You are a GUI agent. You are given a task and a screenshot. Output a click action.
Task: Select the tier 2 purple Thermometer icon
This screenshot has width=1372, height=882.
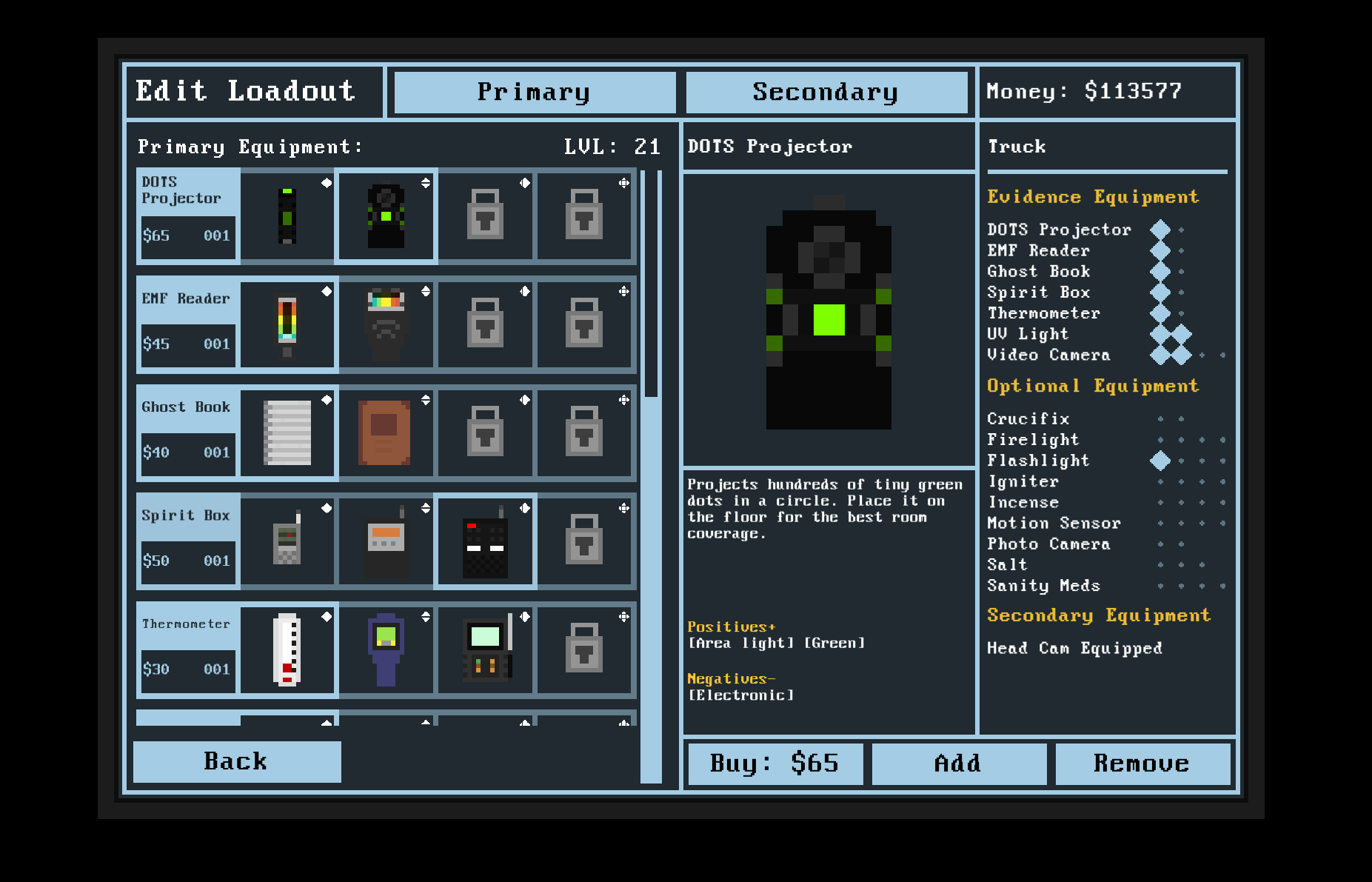click(x=386, y=649)
